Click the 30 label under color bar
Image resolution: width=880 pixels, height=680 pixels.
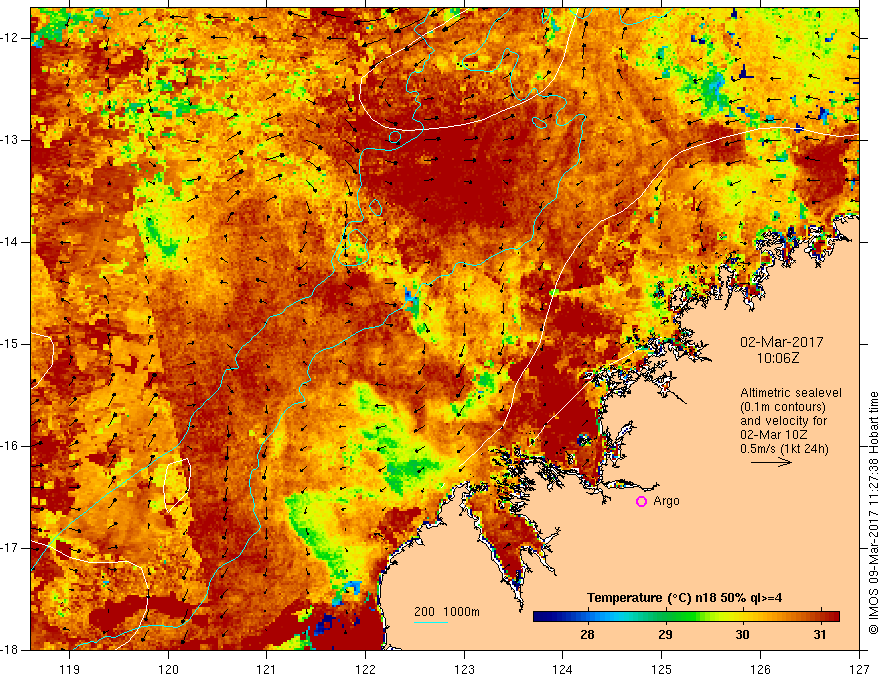pos(742,635)
